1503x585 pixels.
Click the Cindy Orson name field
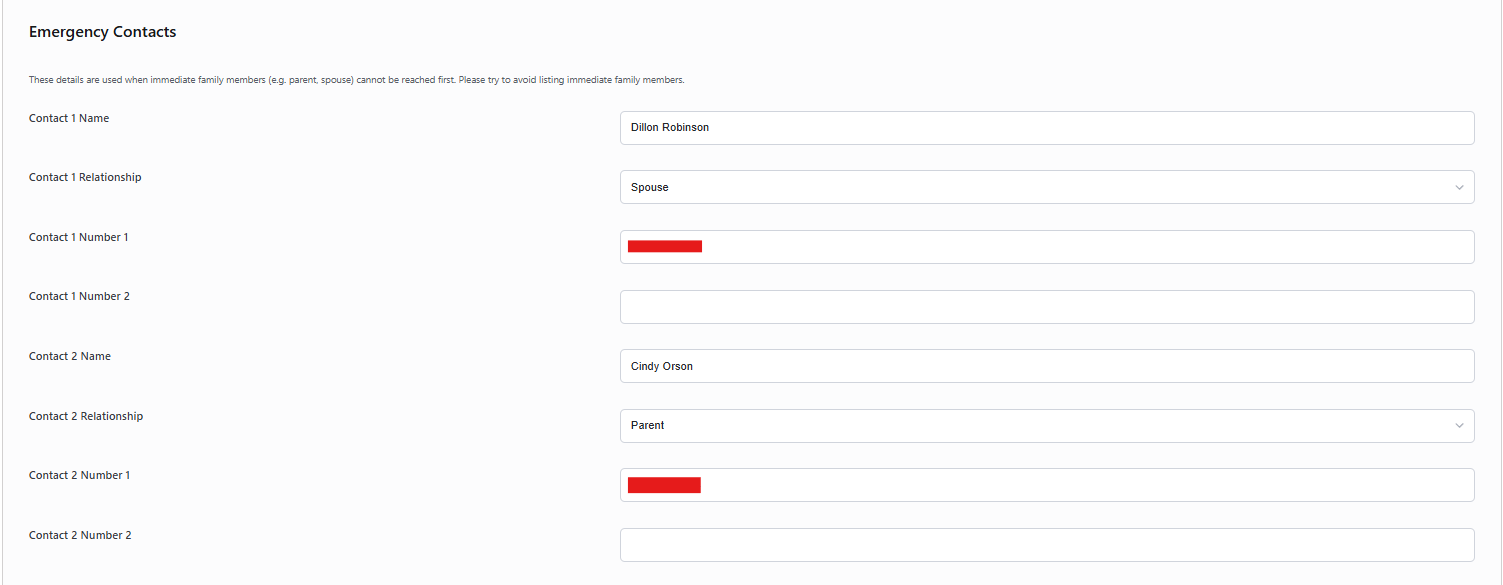click(1047, 366)
